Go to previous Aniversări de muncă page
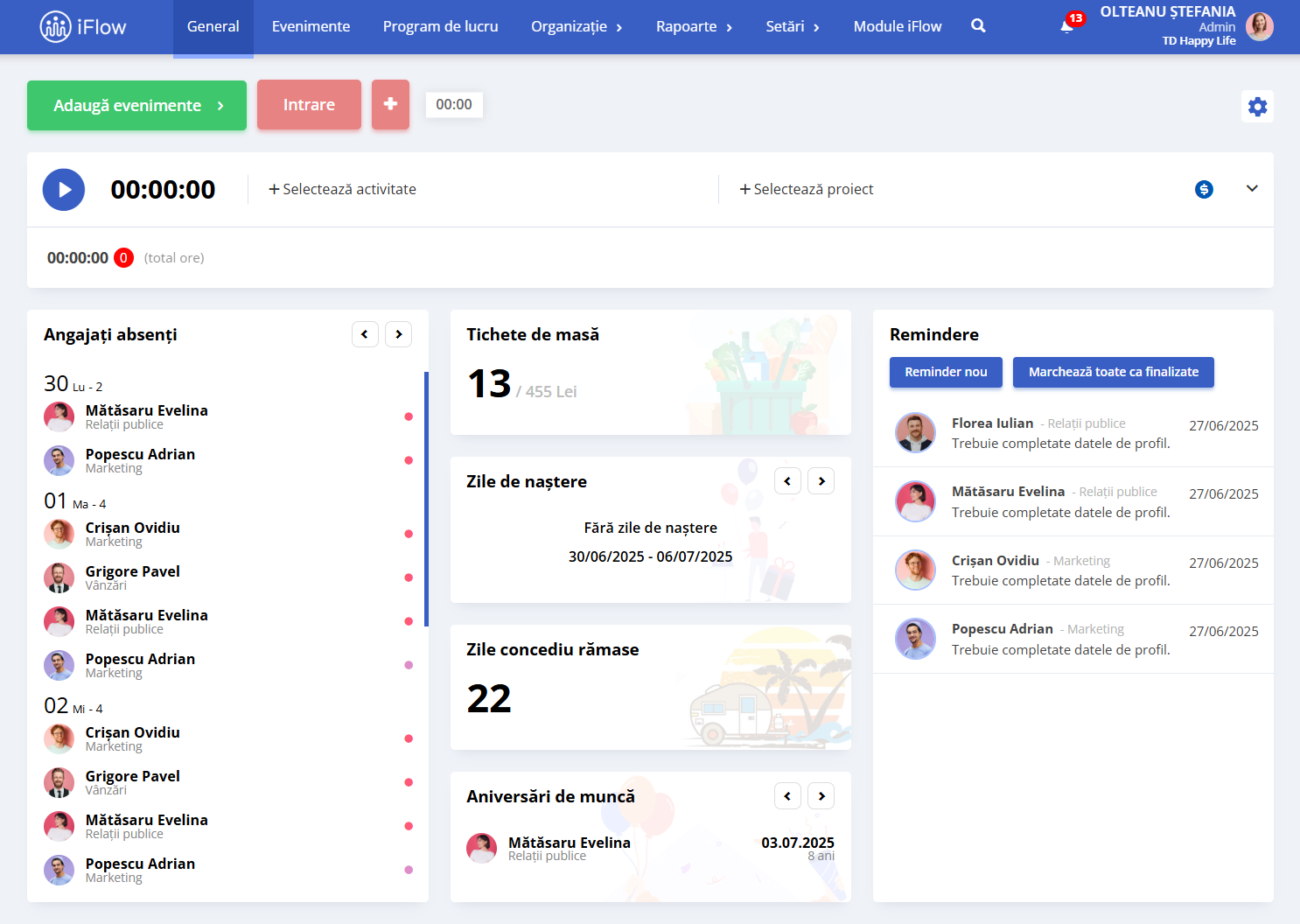The height and width of the screenshot is (924, 1300). [x=787, y=796]
